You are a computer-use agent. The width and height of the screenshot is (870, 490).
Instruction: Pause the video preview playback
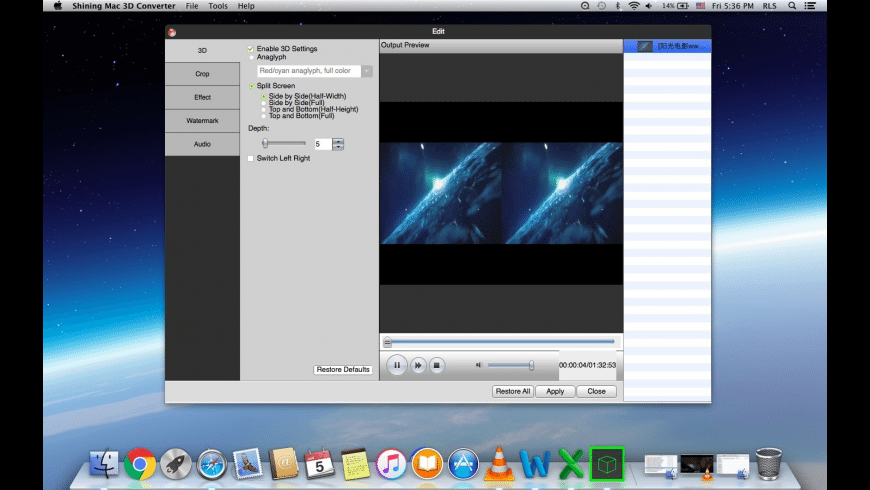(x=396, y=366)
